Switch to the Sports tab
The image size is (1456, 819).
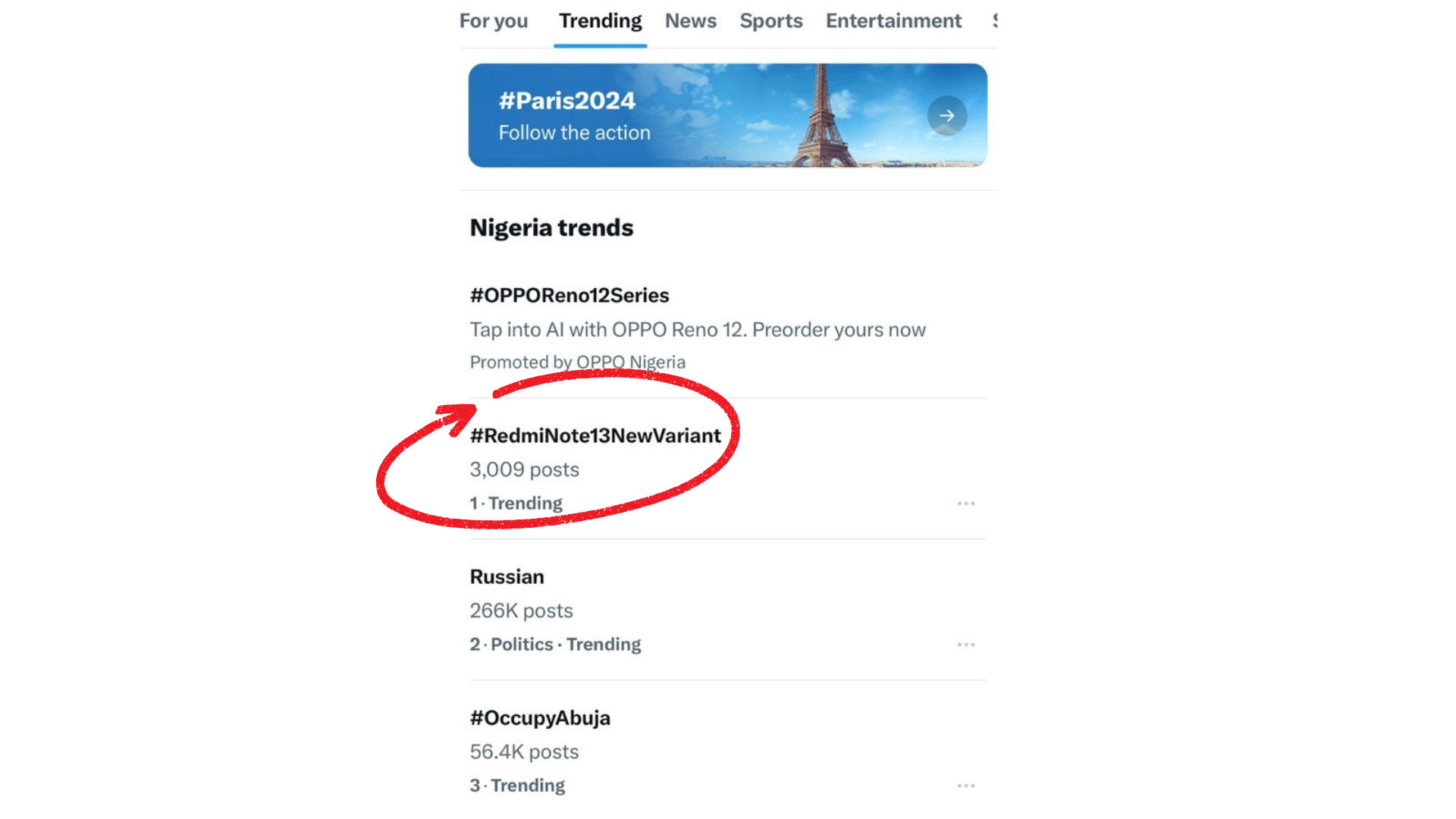pyautogui.click(x=770, y=21)
